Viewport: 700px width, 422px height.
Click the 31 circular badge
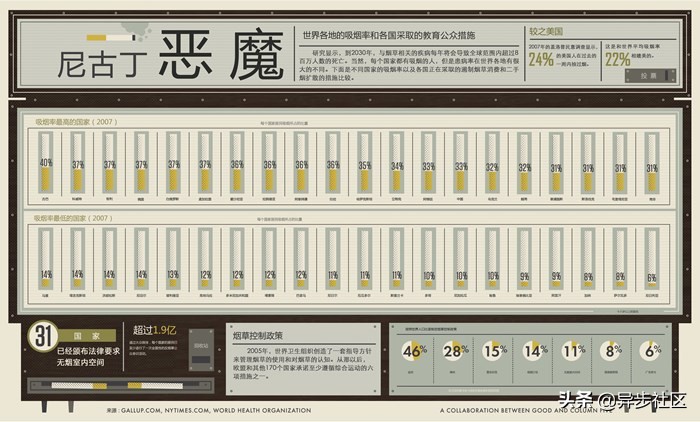coord(43,336)
